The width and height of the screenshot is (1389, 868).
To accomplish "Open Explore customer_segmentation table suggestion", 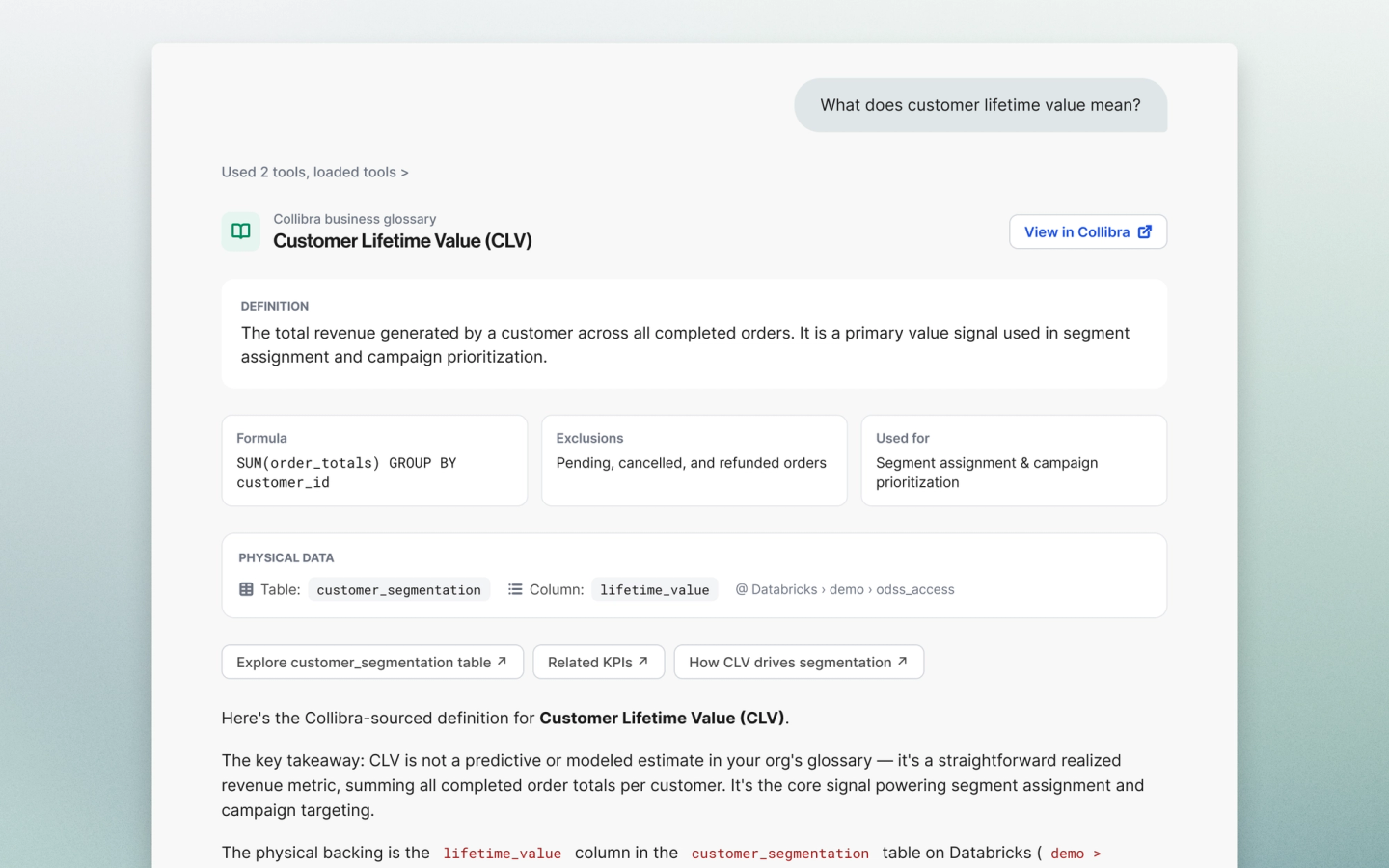I will pyautogui.click(x=372, y=662).
